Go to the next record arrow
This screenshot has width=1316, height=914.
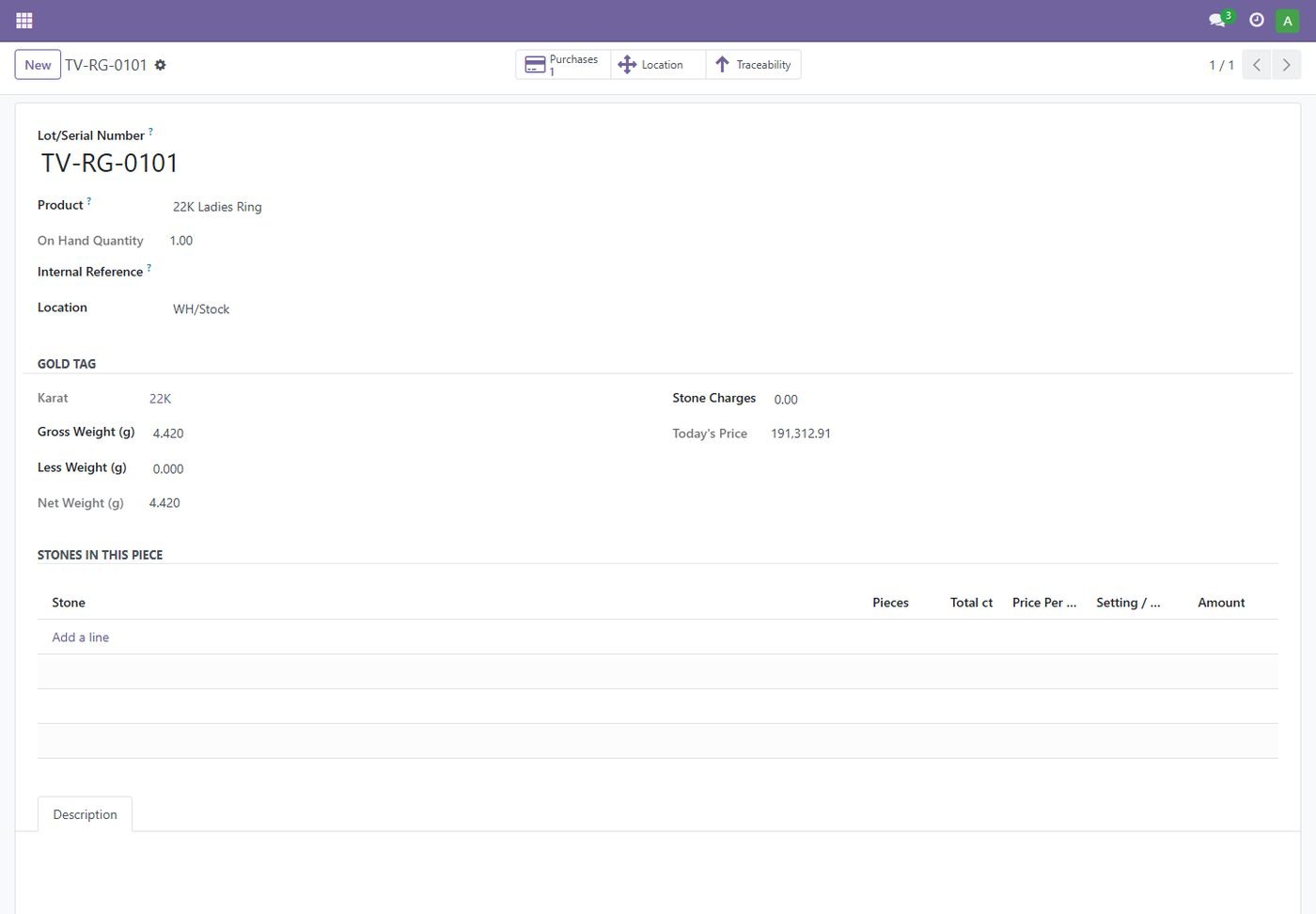[1286, 65]
